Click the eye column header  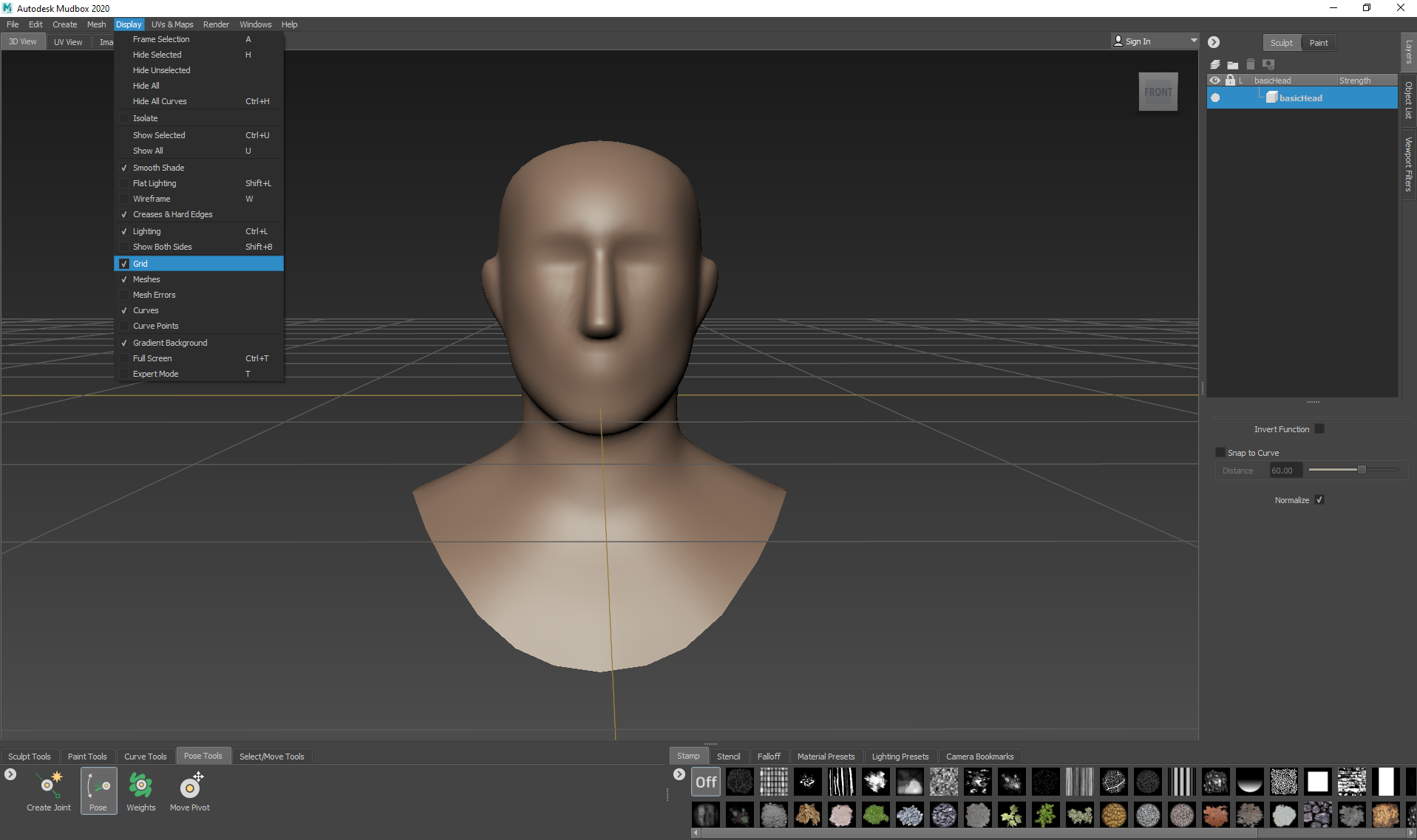1215,80
